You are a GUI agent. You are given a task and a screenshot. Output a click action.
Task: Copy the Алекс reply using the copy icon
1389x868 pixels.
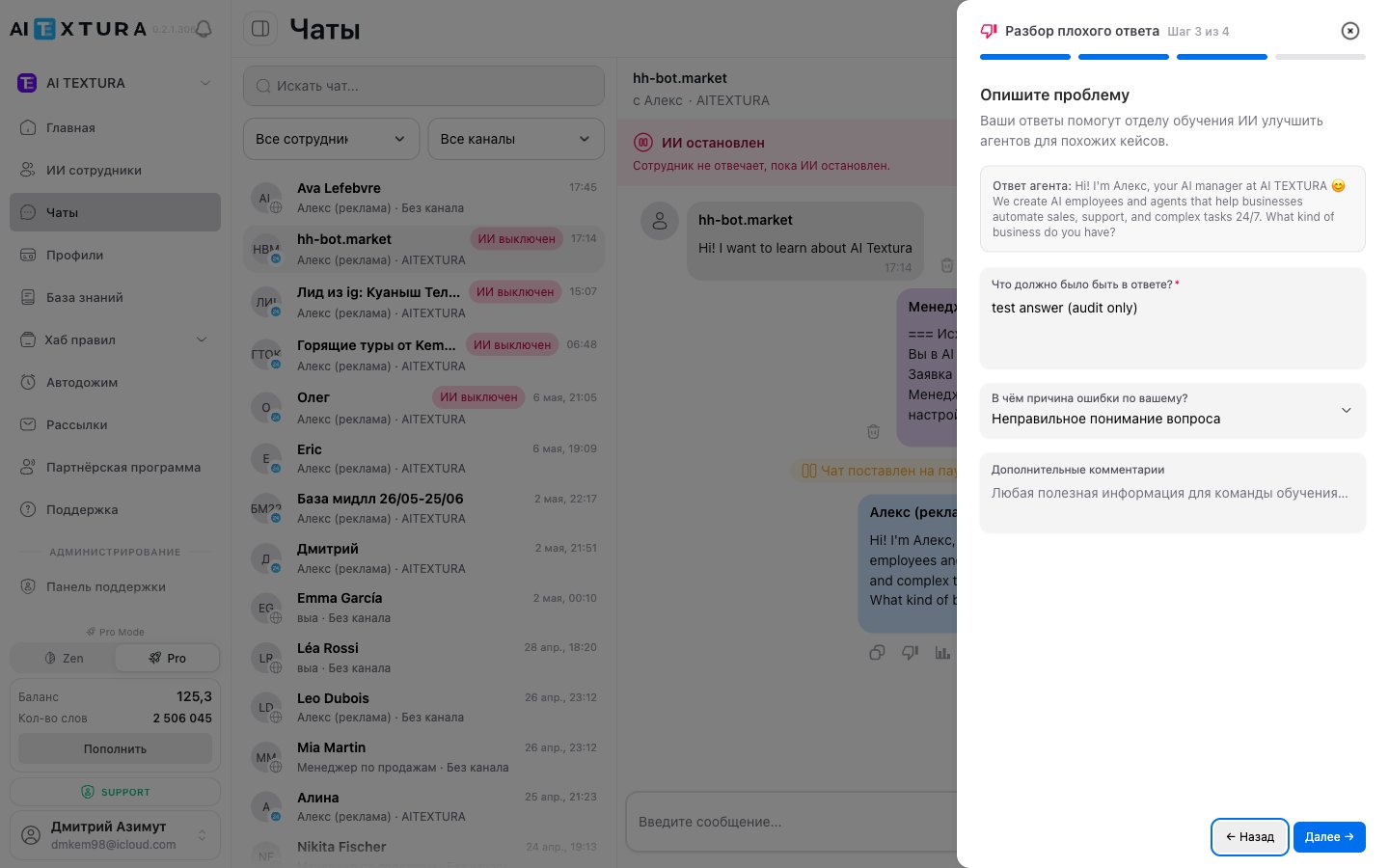(877, 653)
